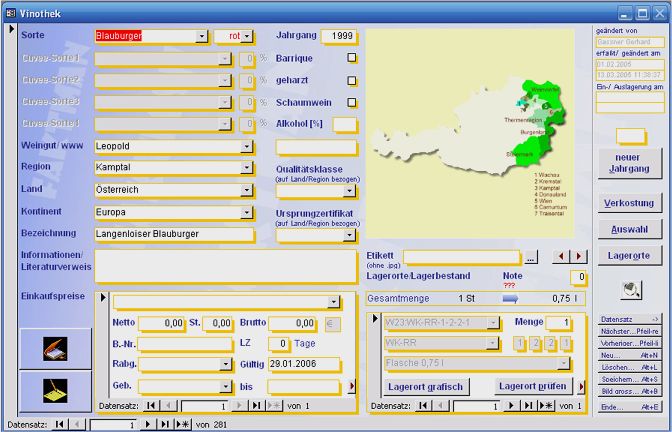Click the Löschen Alt+L menu button
Image resolution: width=672 pixels, height=432 pixels.
[x=630, y=367]
